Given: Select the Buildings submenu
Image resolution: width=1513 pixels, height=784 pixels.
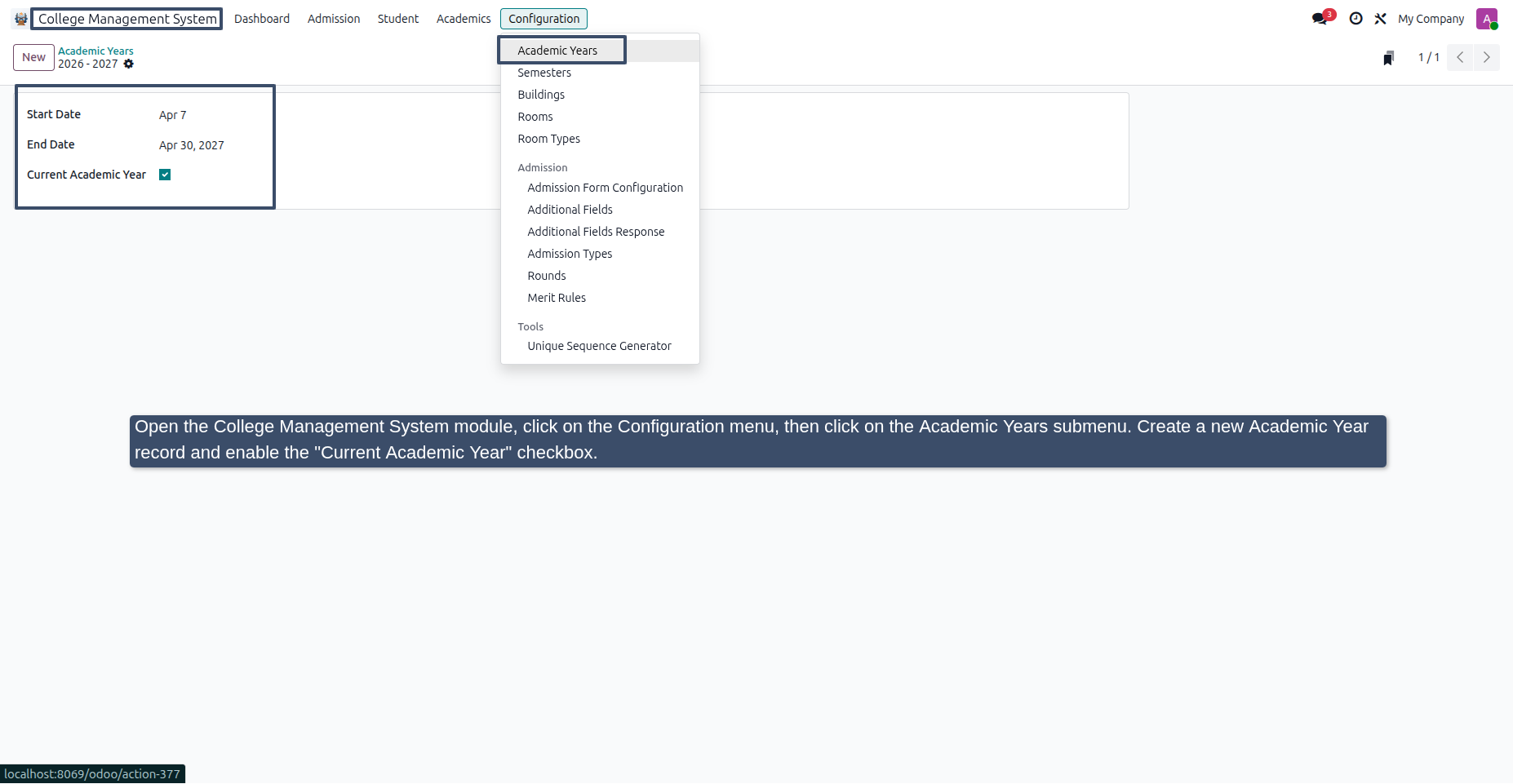Looking at the screenshot, I should [x=600, y=95].
